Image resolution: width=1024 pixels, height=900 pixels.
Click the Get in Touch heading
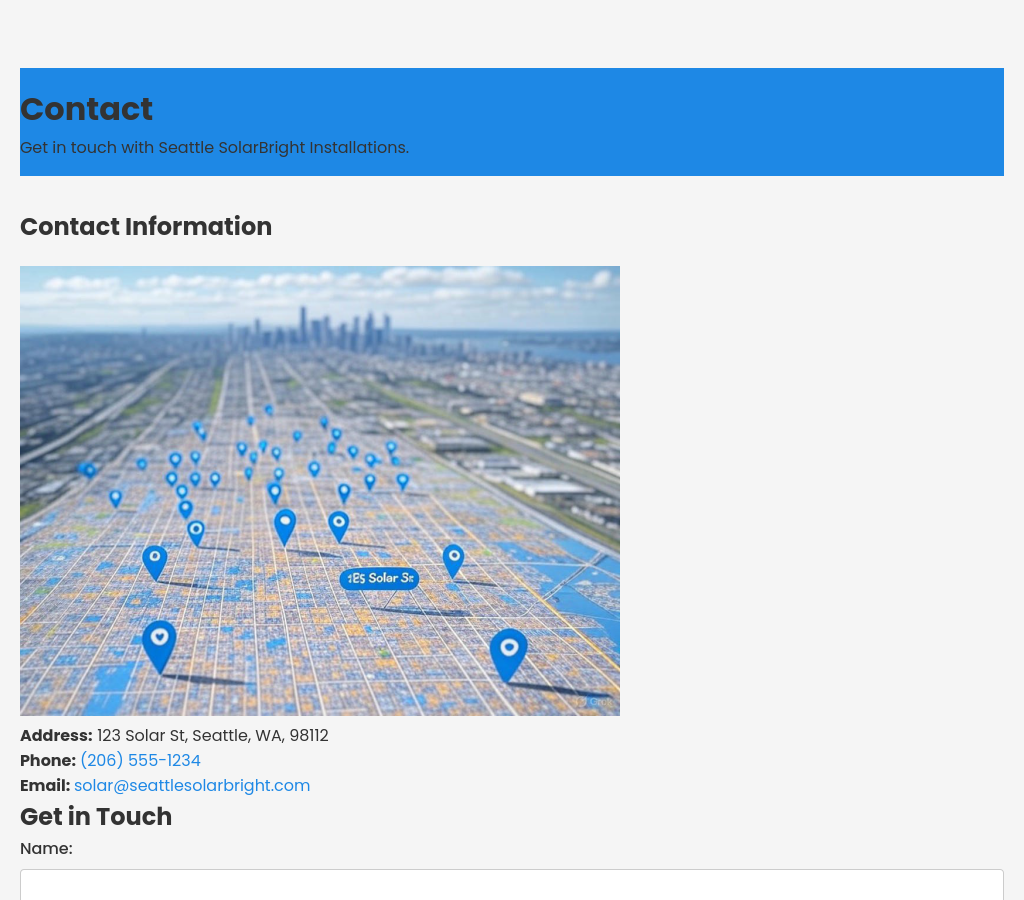[96, 816]
